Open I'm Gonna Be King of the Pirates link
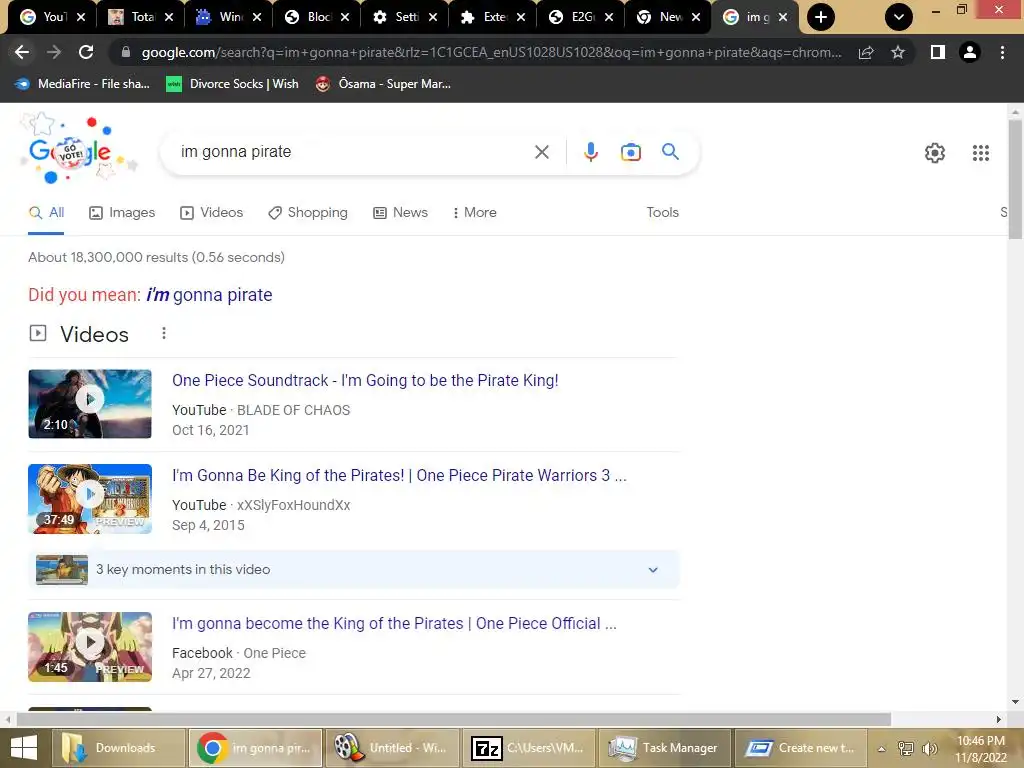 pos(399,475)
